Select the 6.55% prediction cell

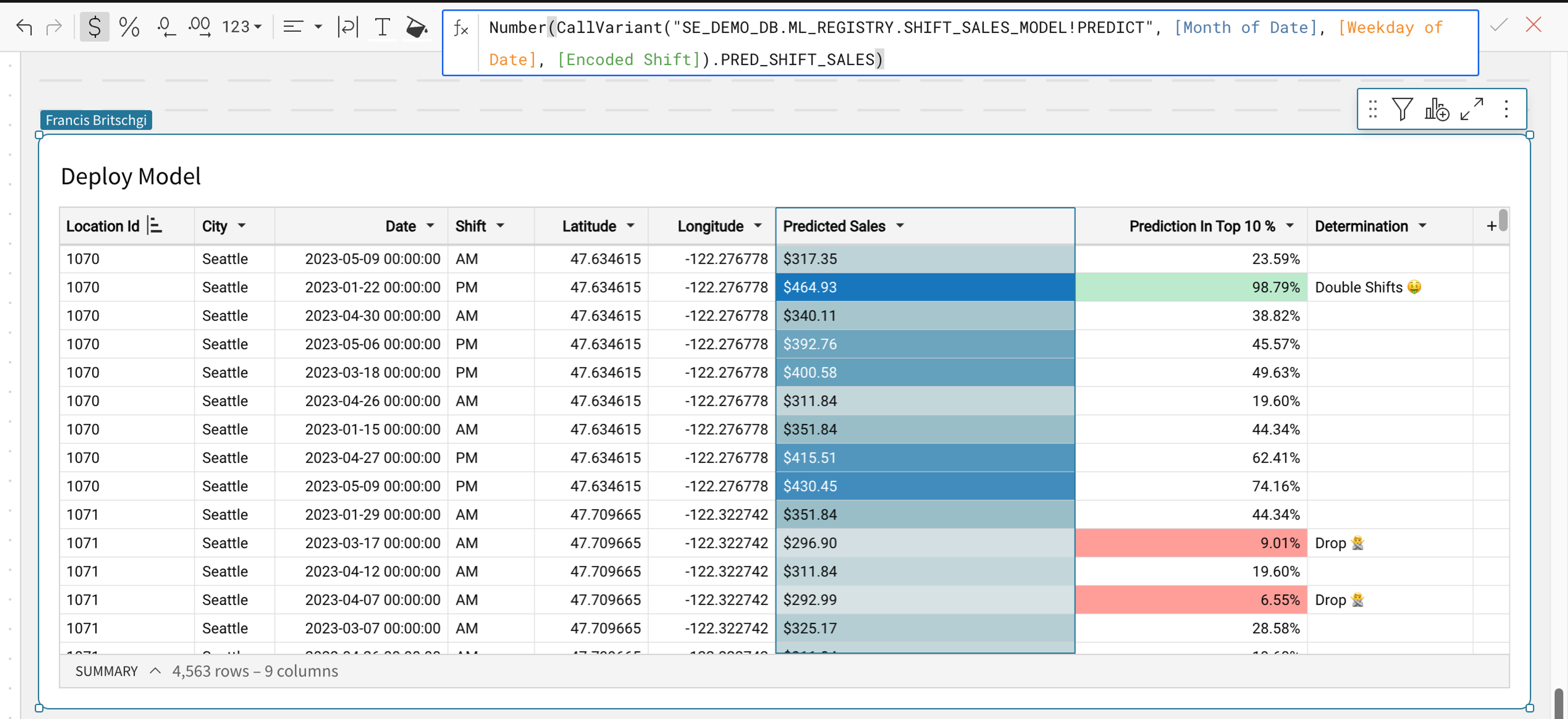point(1191,600)
